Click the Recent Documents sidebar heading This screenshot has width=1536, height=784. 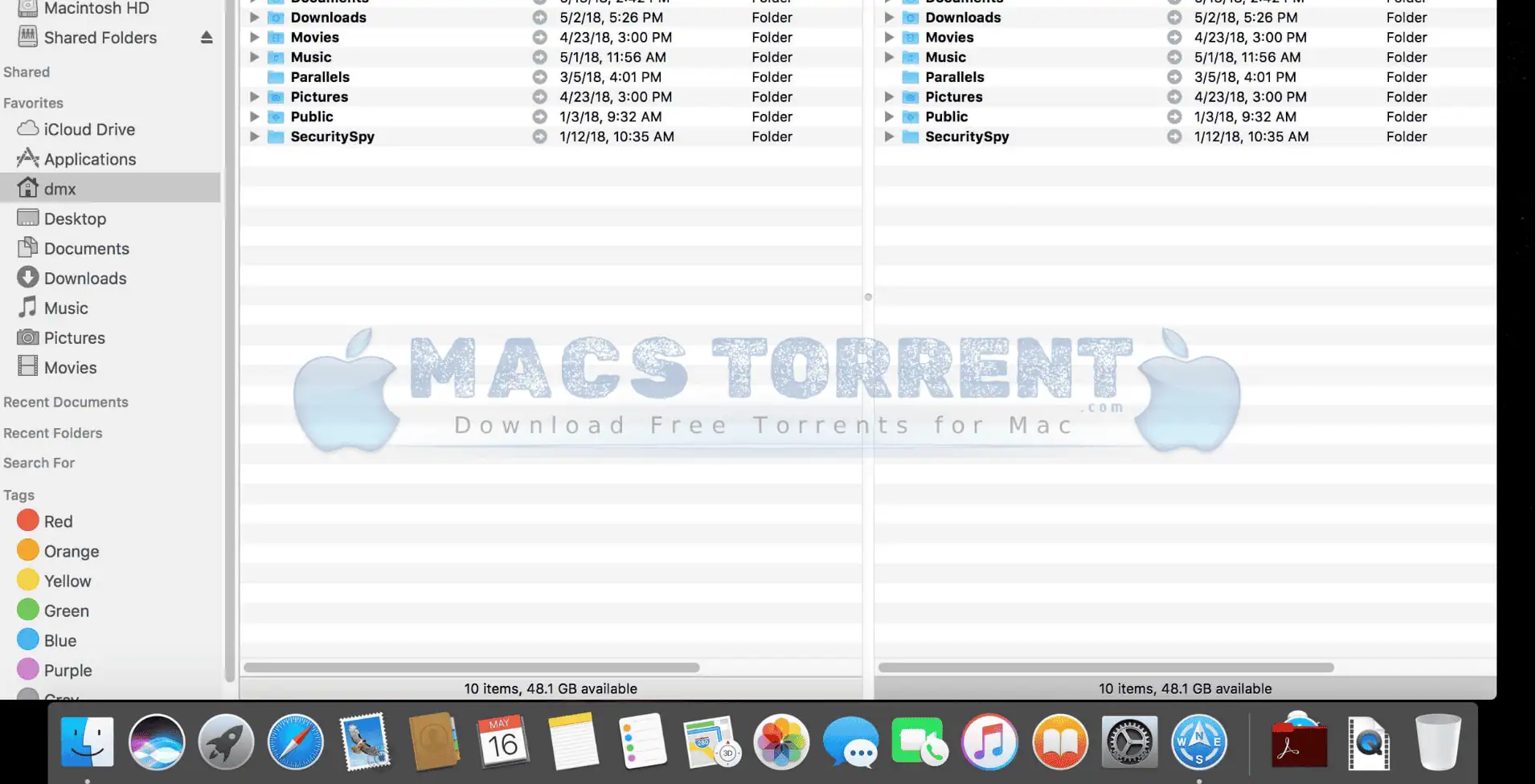(66, 402)
